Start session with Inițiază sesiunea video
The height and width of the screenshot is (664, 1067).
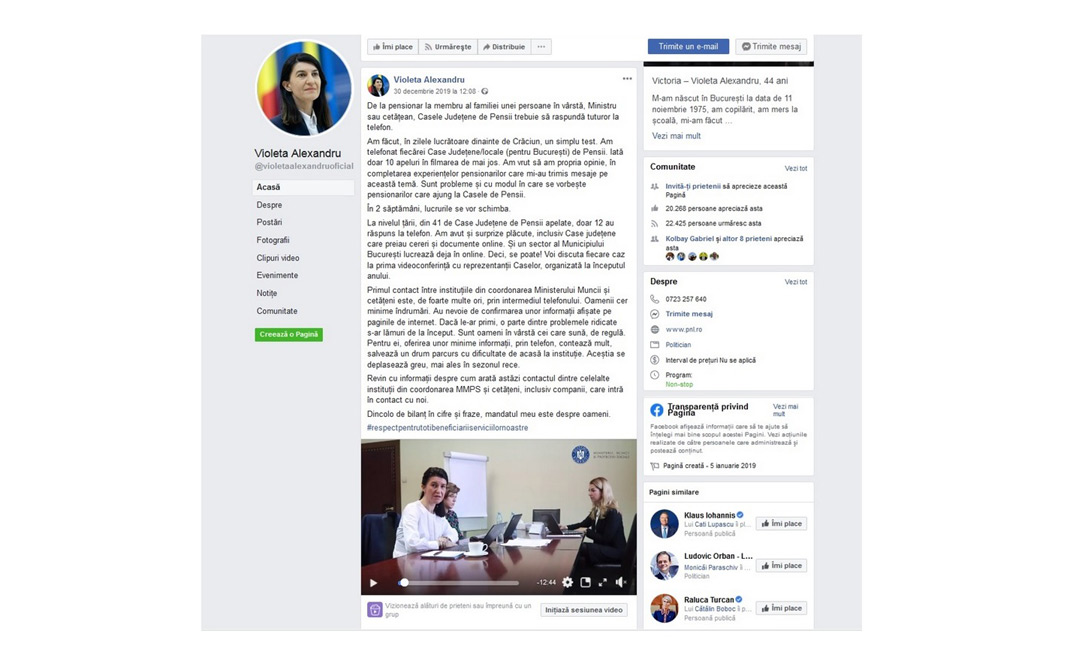[584, 610]
